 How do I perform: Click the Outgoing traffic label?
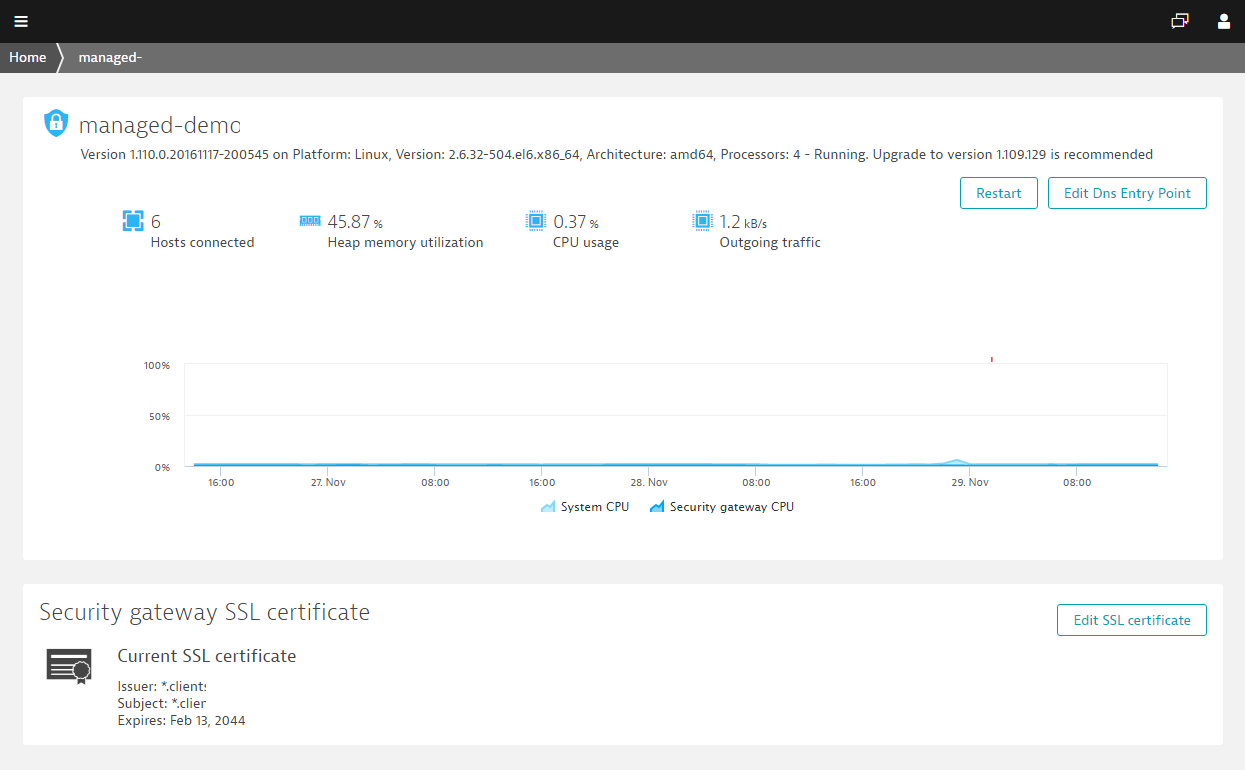tap(770, 242)
